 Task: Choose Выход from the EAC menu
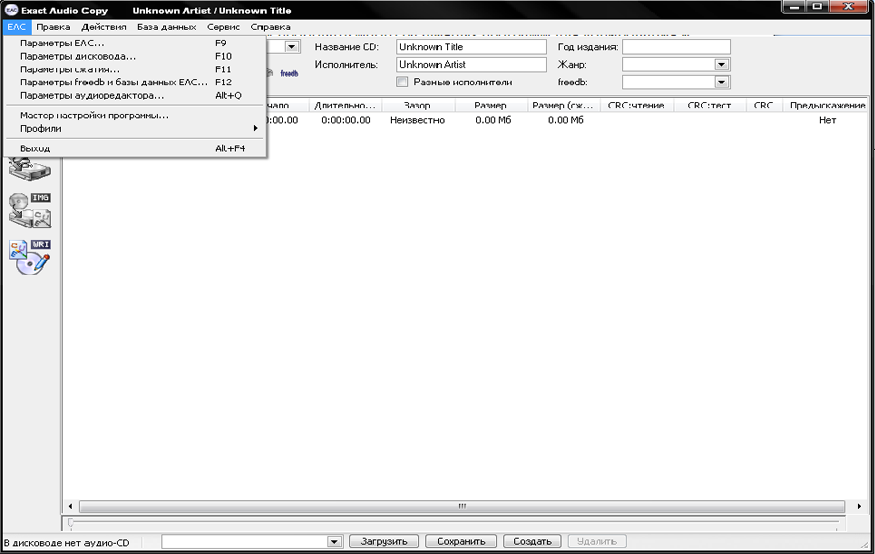(134, 148)
